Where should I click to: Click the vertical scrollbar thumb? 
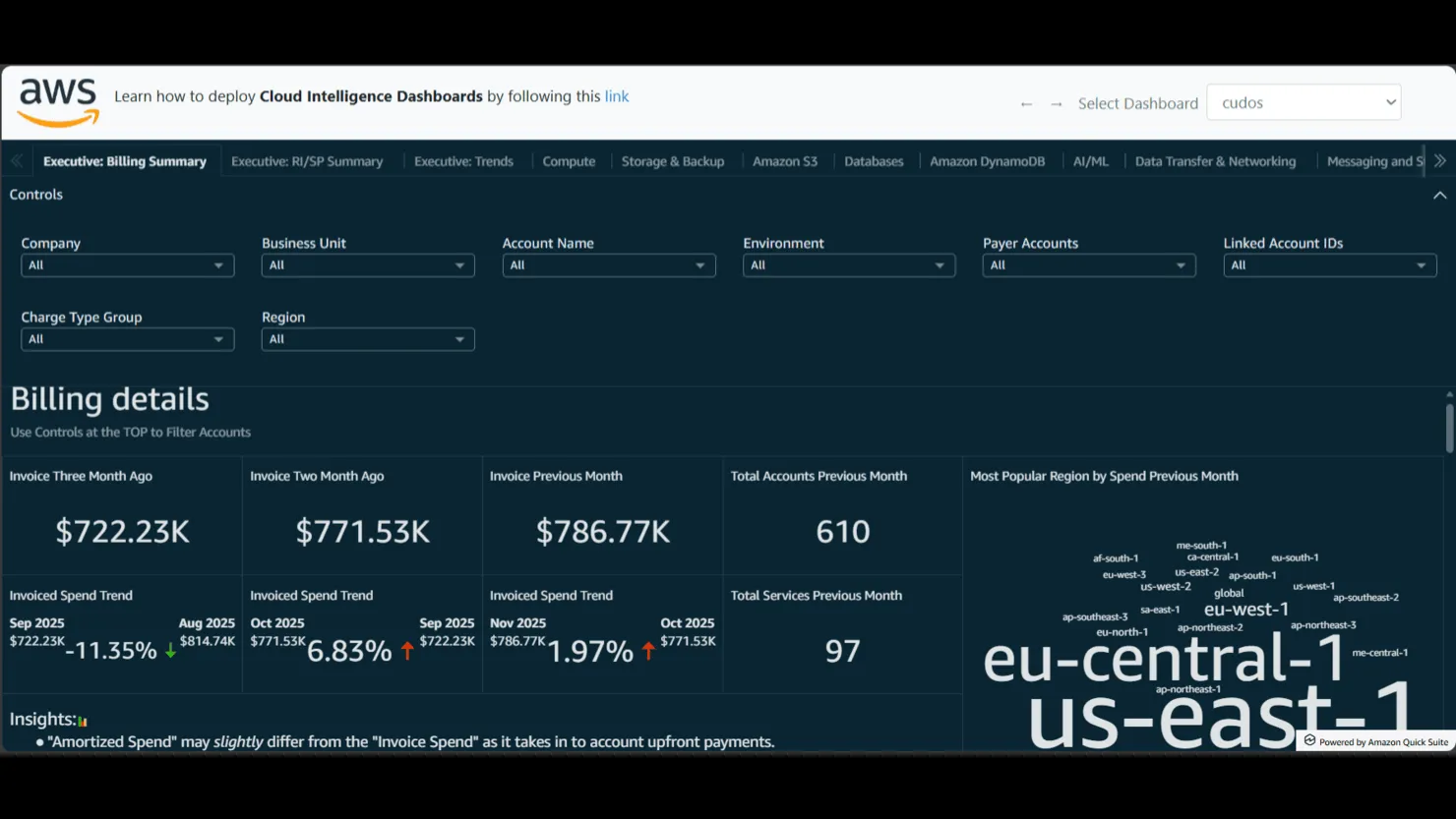click(x=1449, y=427)
